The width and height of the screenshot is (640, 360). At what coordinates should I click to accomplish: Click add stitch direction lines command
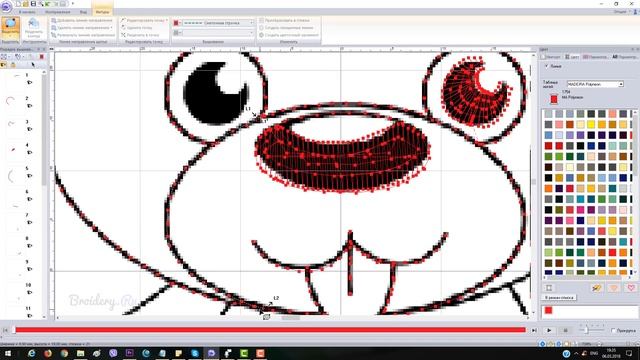(82, 20)
